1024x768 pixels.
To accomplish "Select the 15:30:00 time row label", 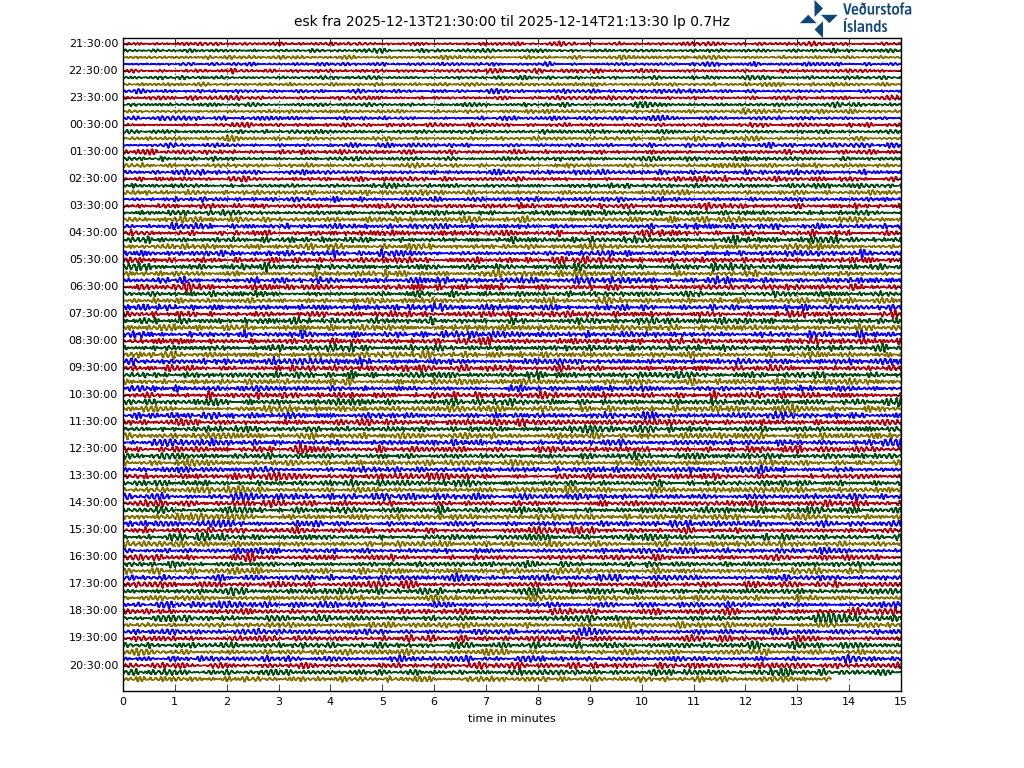I will pyautogui.click(x=94, y=530).
